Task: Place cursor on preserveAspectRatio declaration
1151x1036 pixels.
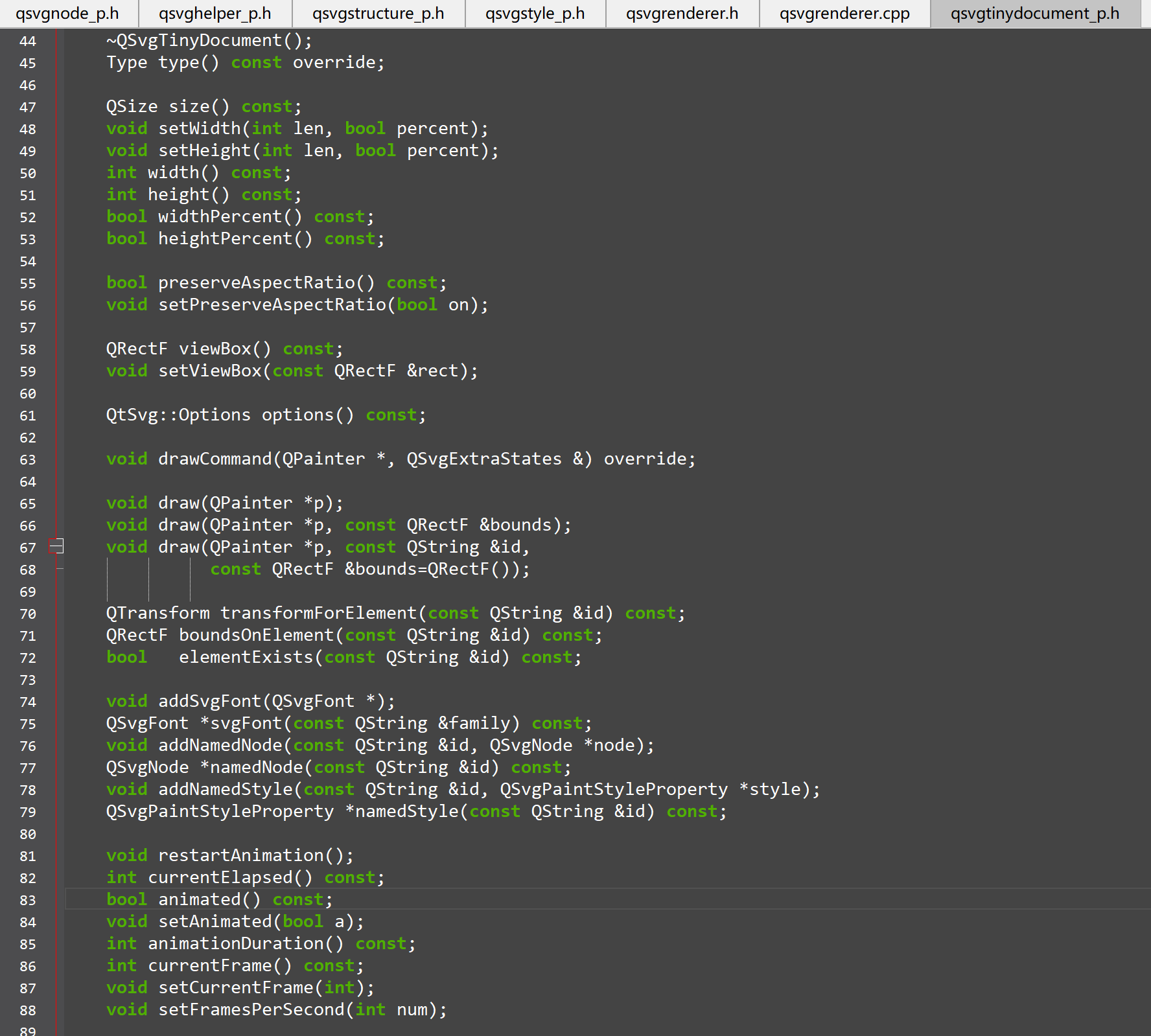Action: pyautogui.click(x=257, y=283)
